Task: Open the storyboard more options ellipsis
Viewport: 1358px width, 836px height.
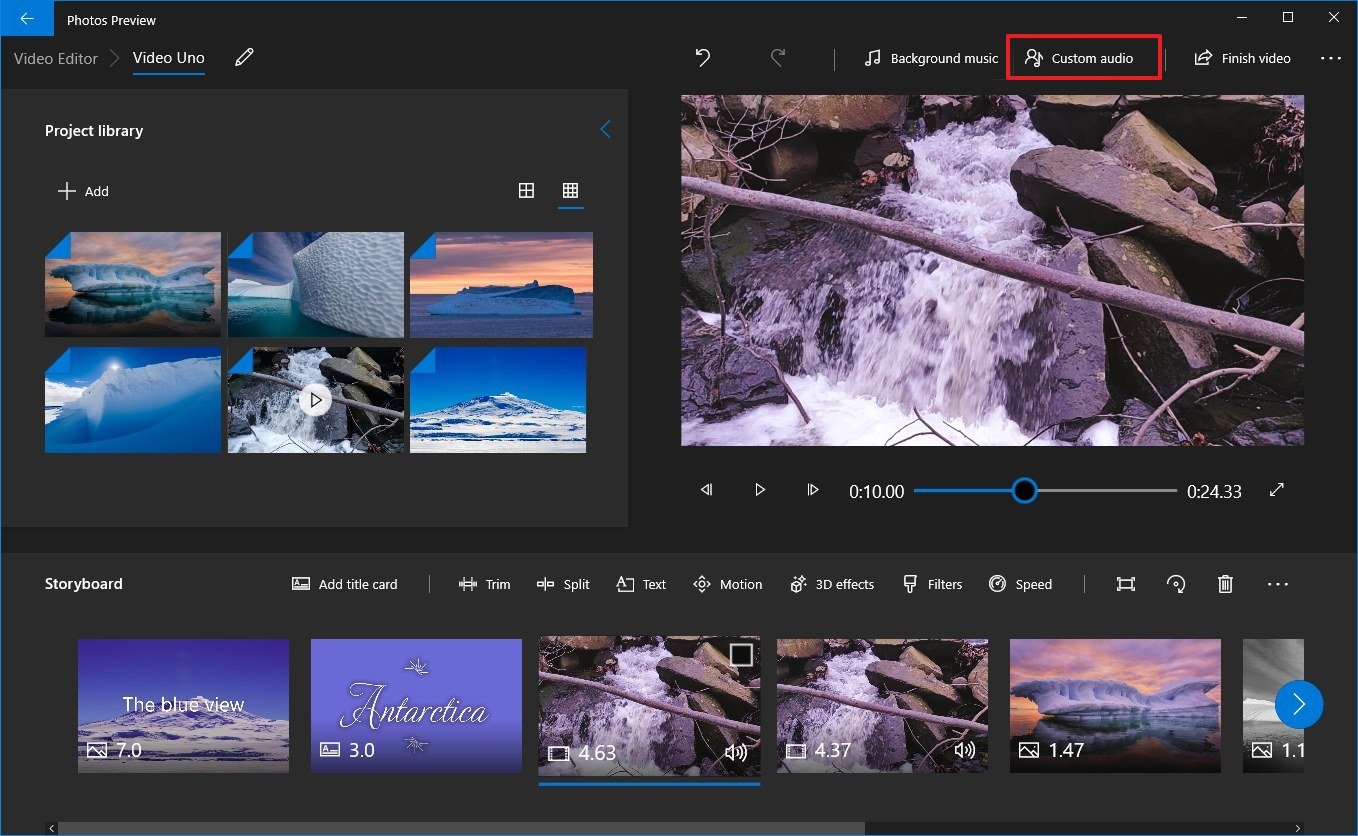Action: (1277, 584)
